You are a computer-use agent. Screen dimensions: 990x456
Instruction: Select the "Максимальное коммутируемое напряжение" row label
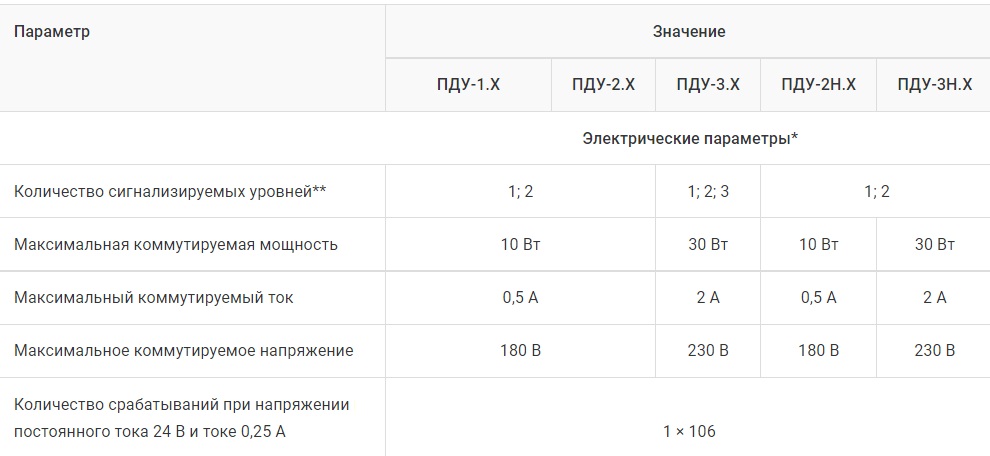[x=183, y=350]
